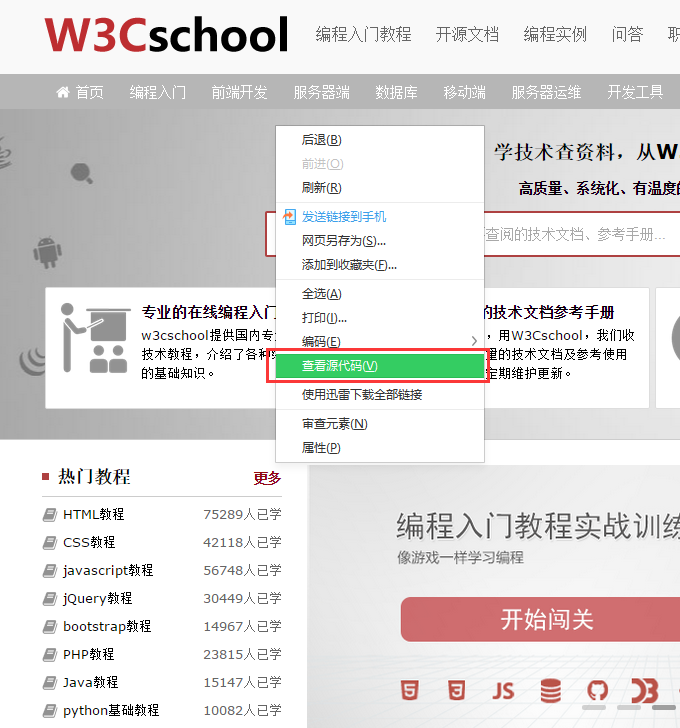Click the database stack icon
Viewport: 680px width, 728px height.
click(550, 690)
